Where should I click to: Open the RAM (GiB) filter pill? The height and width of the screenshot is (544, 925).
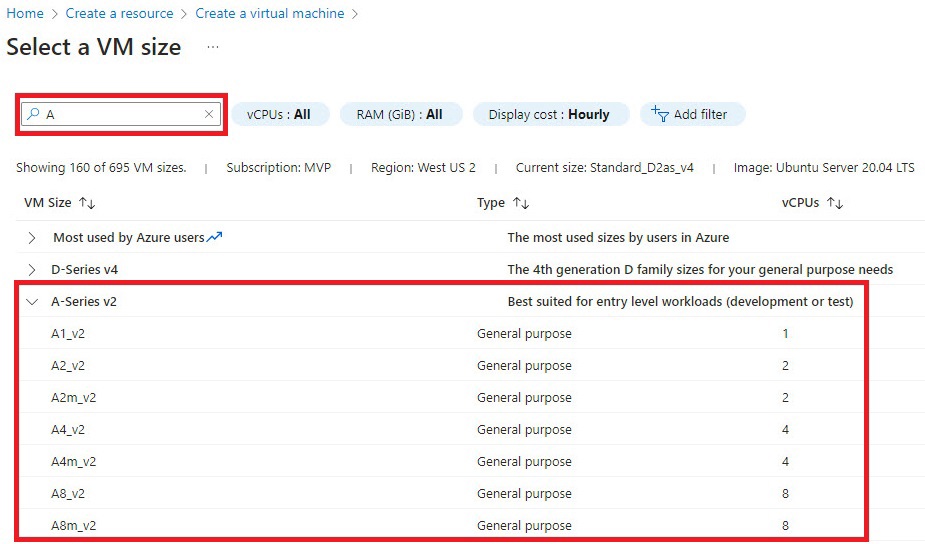[x=400, y=114]
